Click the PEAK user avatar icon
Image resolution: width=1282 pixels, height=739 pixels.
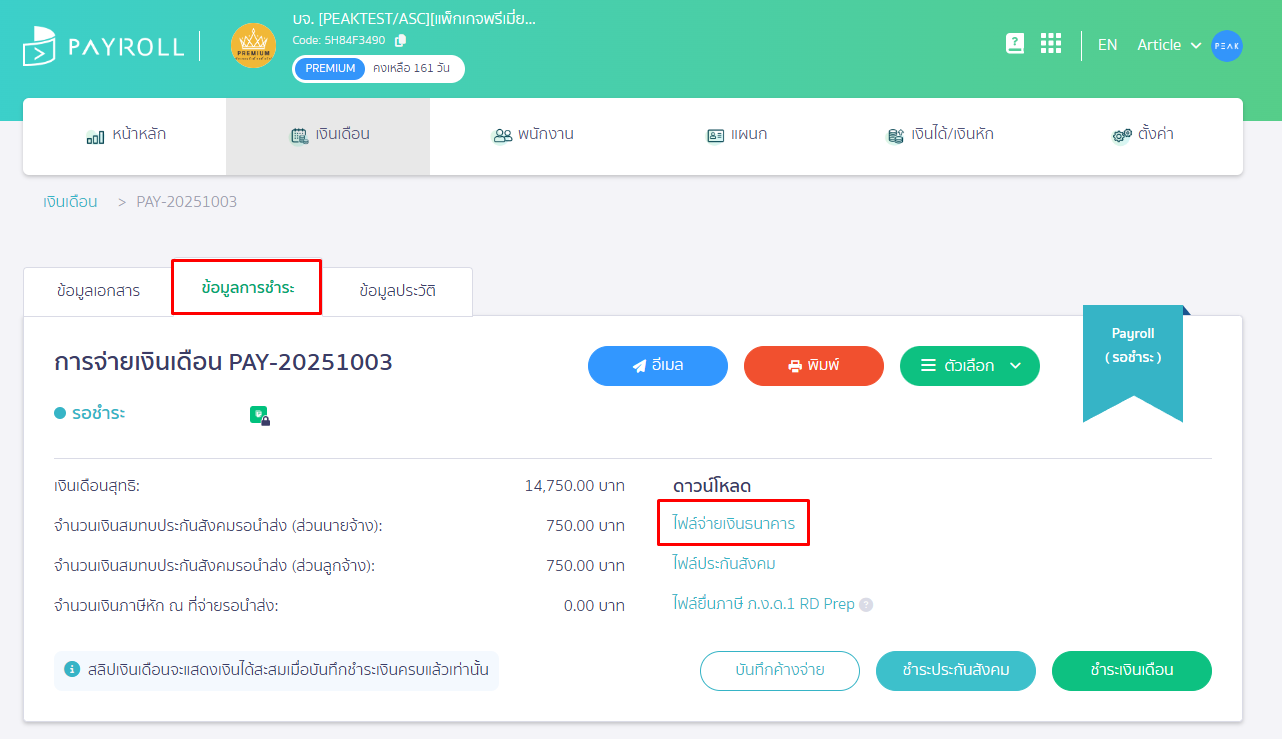tap(1227, 45)
